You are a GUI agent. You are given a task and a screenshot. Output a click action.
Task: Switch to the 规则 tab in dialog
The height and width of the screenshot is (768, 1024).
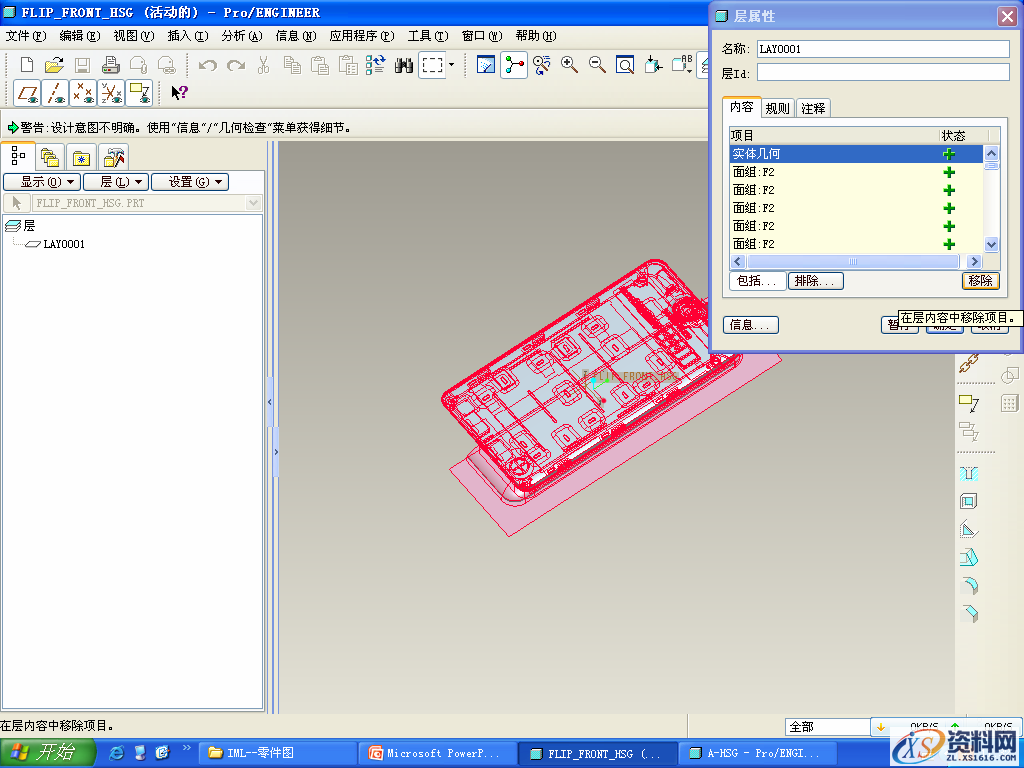click(x=777, y=108)
